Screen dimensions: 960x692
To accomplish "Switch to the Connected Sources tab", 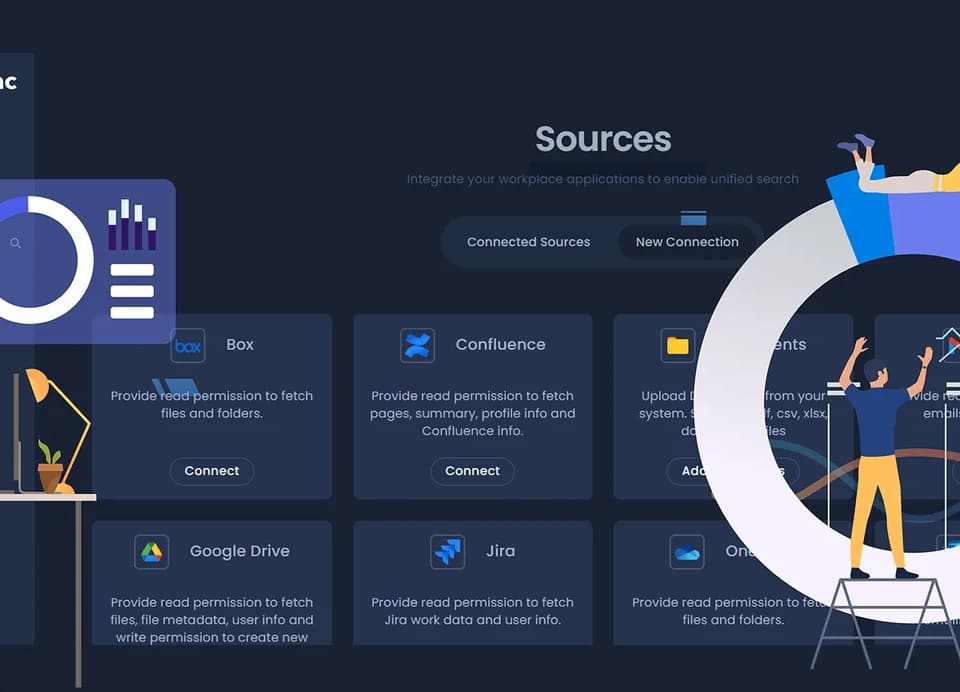I will pyautogui.click(x=528, y=242).
